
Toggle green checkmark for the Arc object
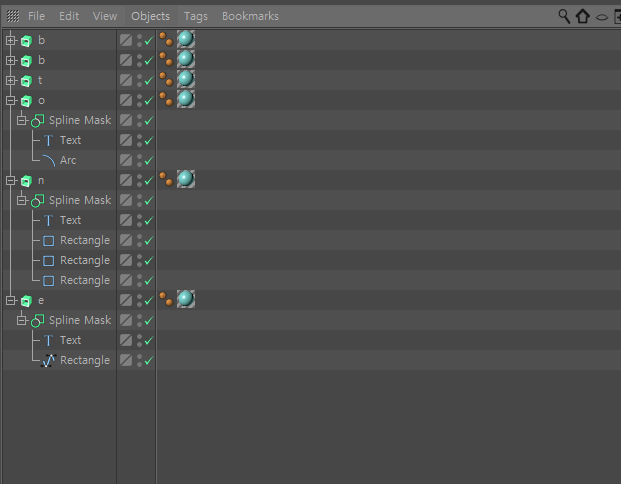[149, 160]
